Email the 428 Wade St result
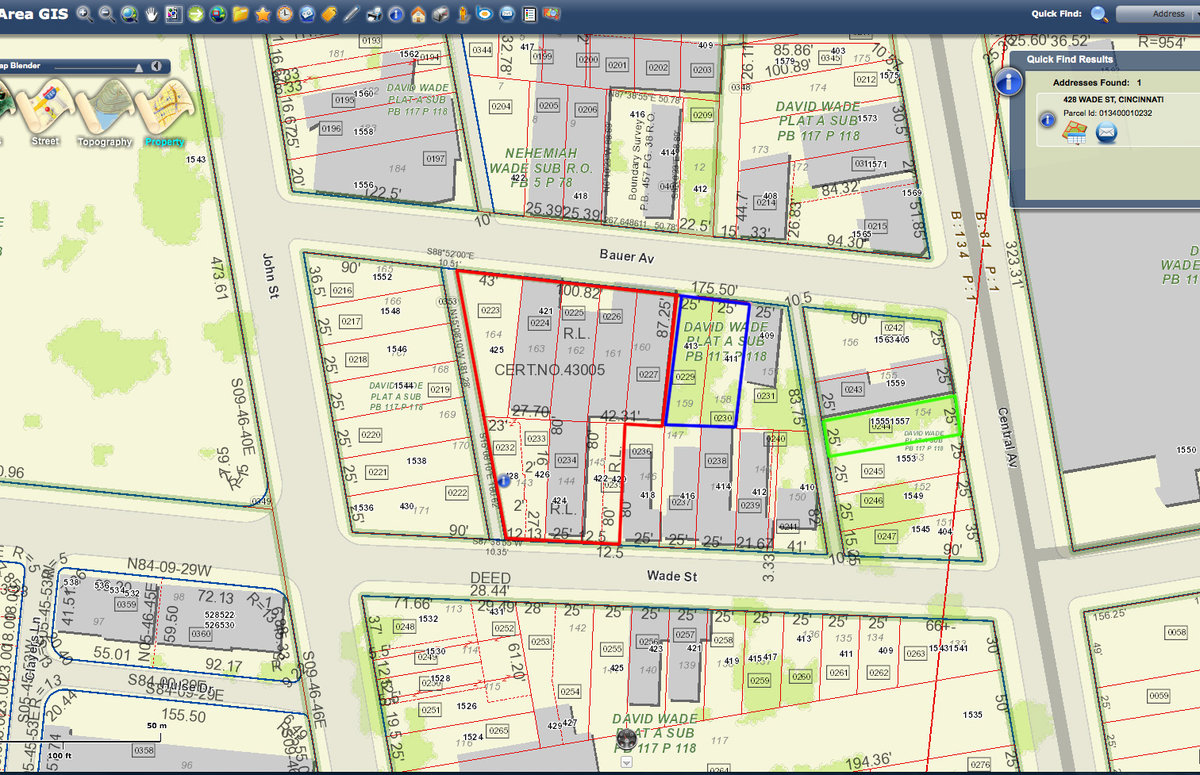 [x=1106, y=134]
